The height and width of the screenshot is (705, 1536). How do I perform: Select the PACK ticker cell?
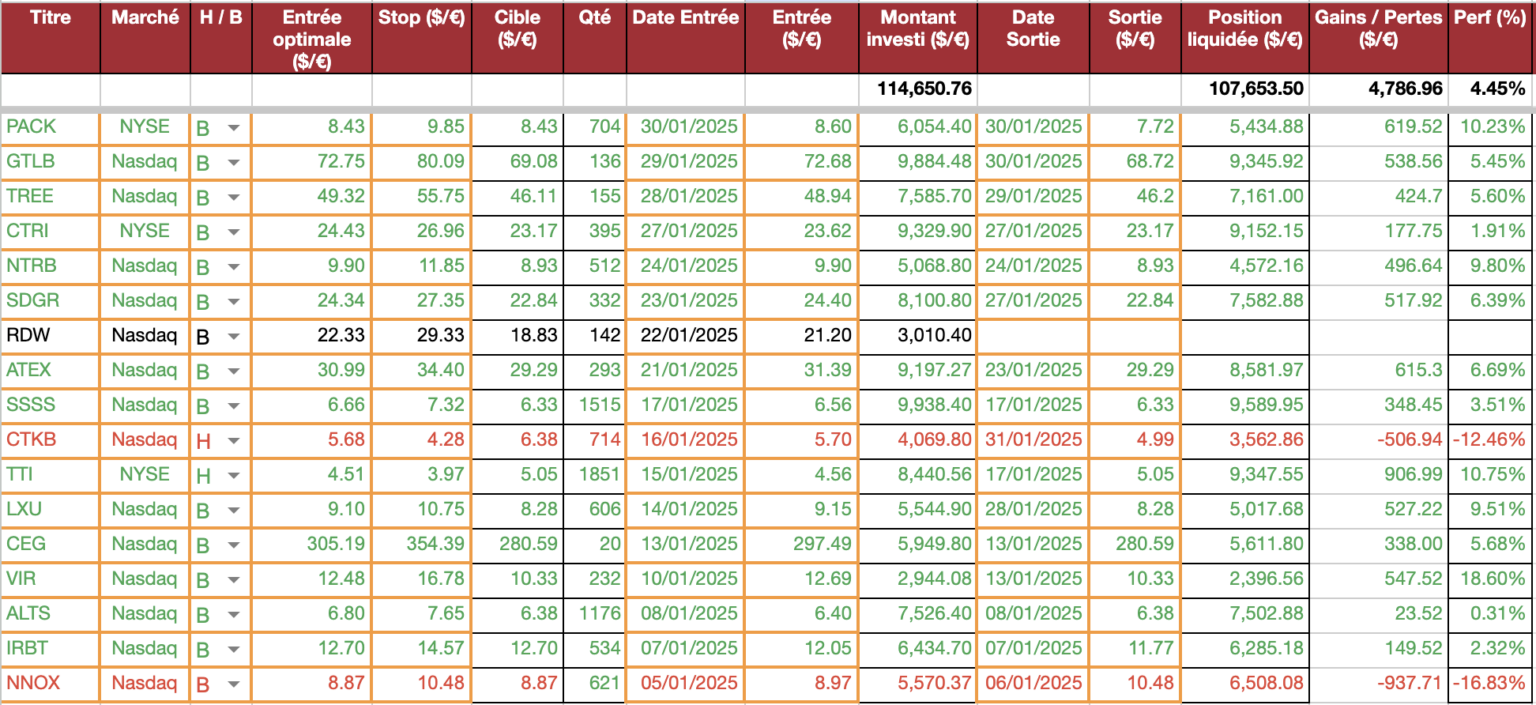point(50,127)
